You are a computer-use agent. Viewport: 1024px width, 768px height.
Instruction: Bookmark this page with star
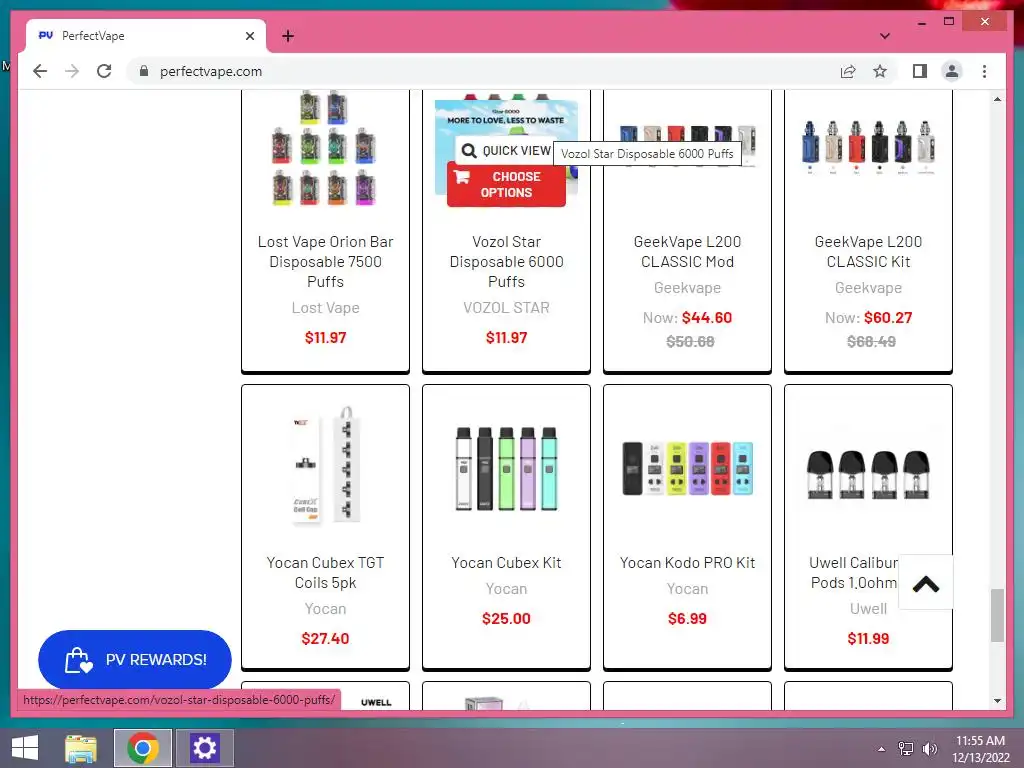click(x=880, y=71)
